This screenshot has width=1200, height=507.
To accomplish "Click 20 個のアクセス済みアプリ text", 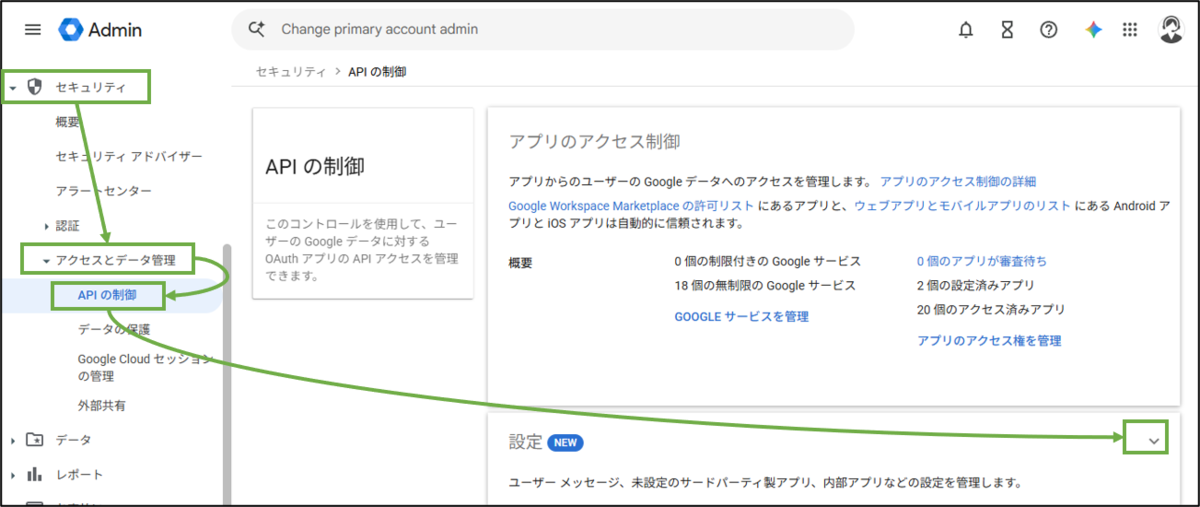I will click(x=991, y=309).
